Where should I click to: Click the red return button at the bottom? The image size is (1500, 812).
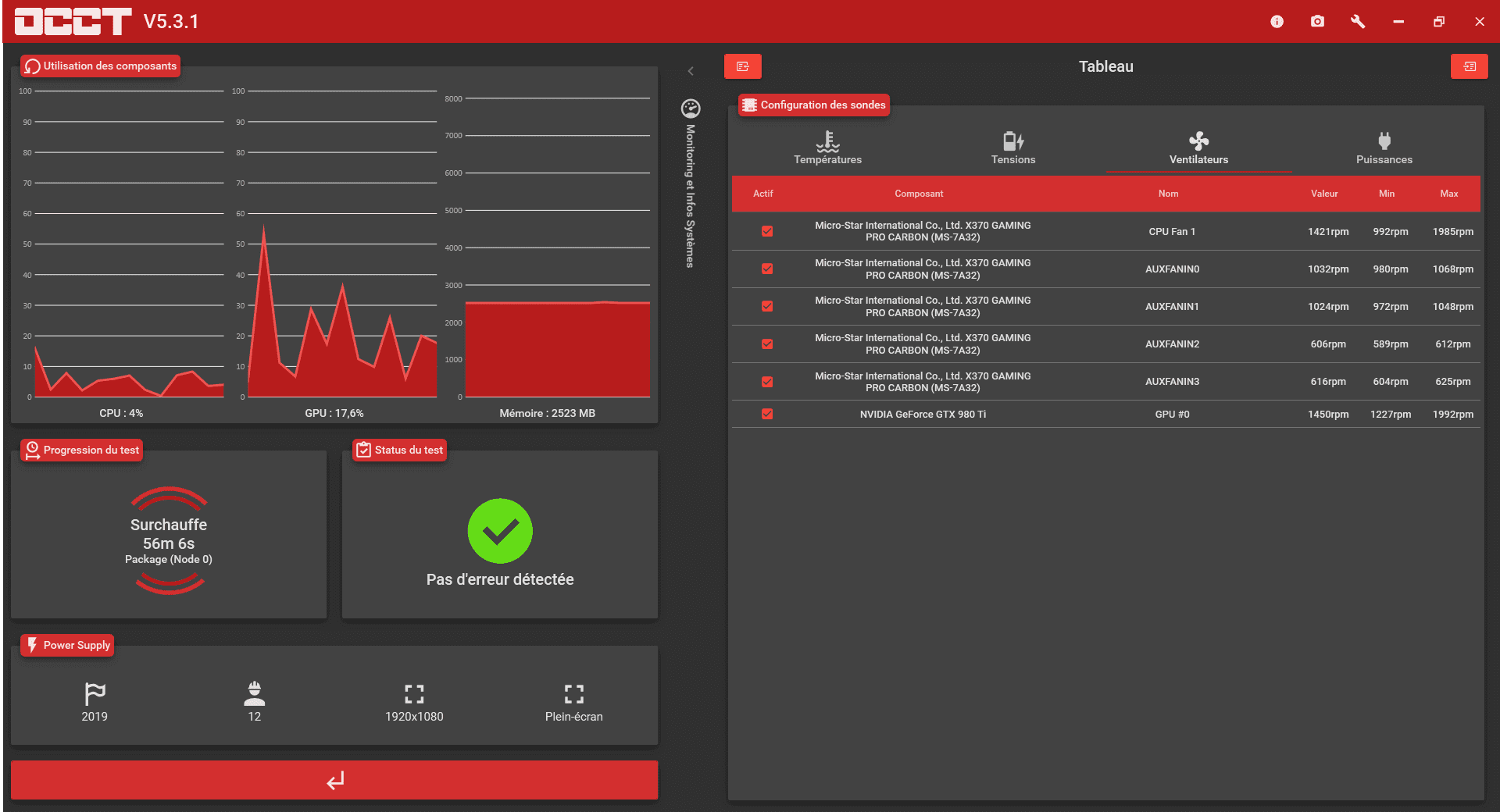pyautogui.click(x=334, y=780)
